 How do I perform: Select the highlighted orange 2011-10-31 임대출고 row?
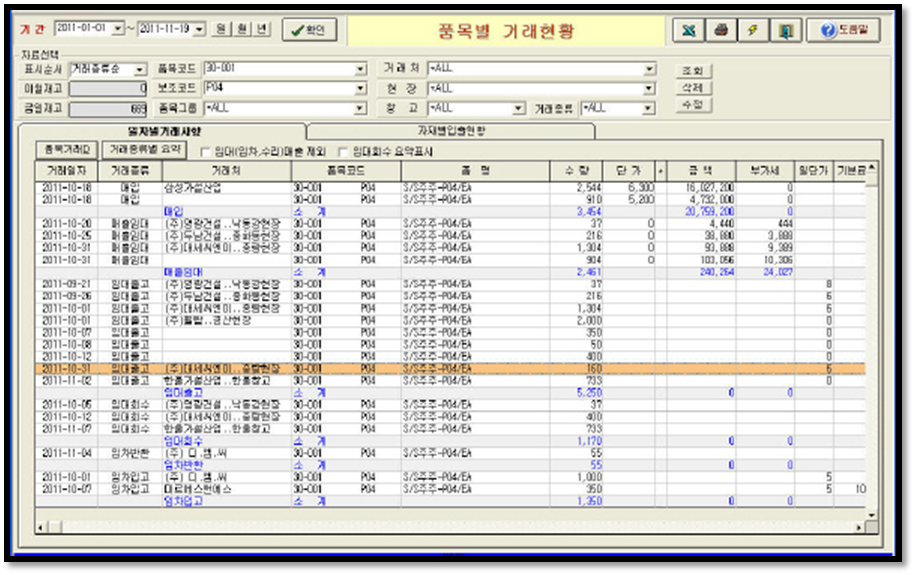point(450,369)
